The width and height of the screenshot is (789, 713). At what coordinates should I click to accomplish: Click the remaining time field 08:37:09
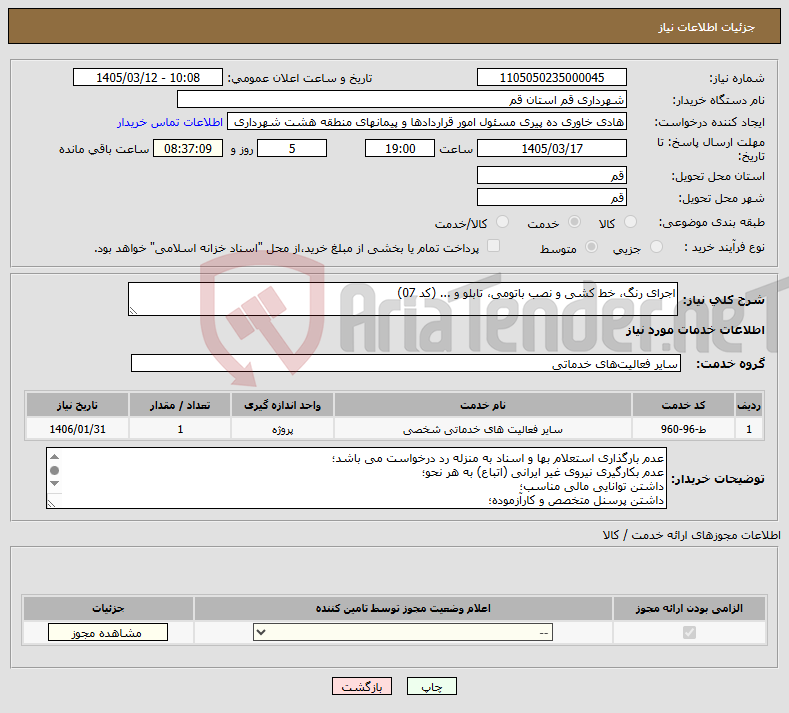[x=188, y=148]
